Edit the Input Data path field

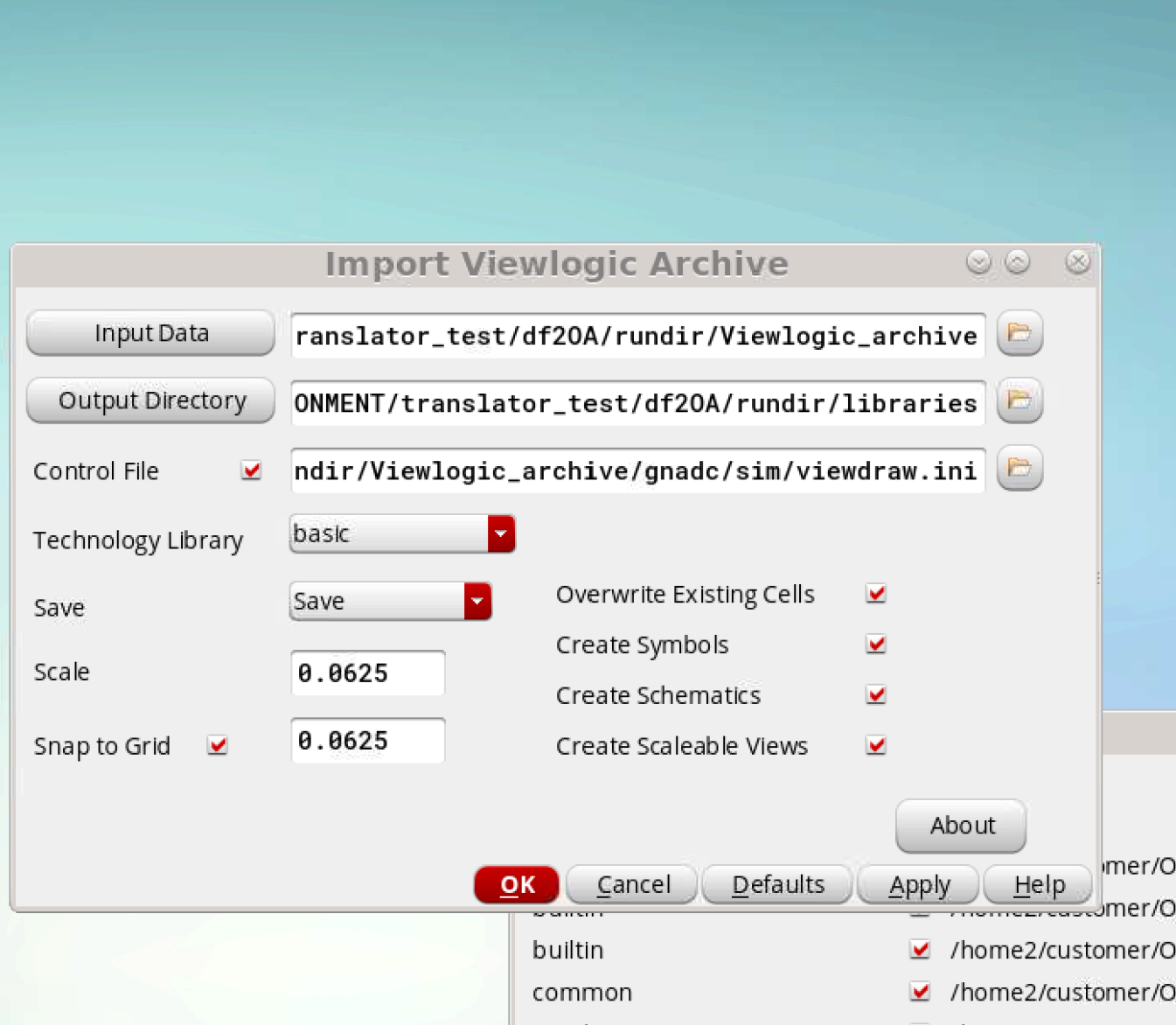point(637,336)
